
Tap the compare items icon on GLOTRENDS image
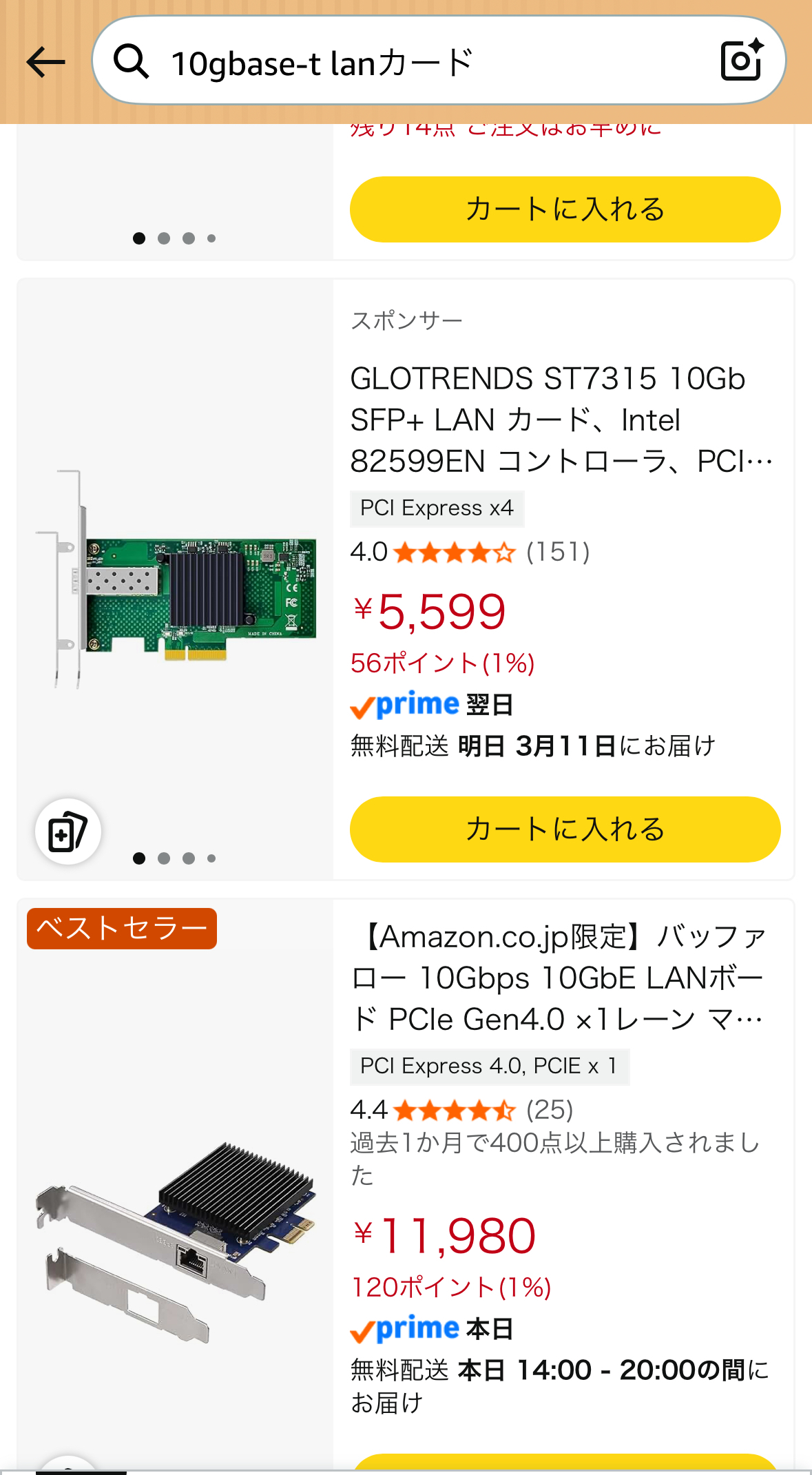68,832
